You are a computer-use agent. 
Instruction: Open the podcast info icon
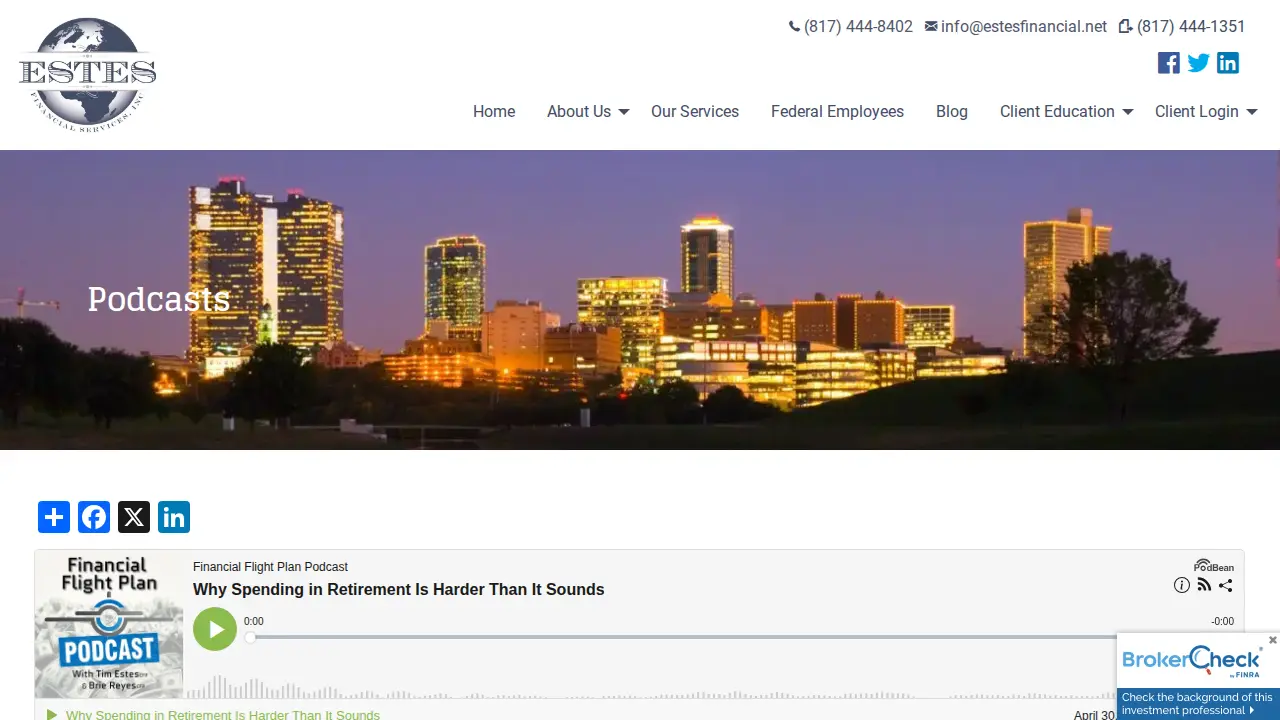(x=1182, y=586)
